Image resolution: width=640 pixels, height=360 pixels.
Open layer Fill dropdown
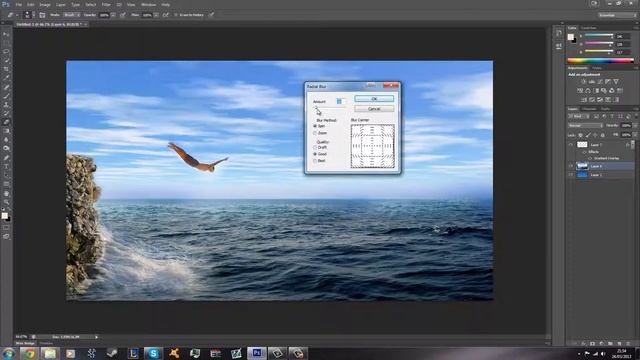pyautogui.click(x=635, y=135)
